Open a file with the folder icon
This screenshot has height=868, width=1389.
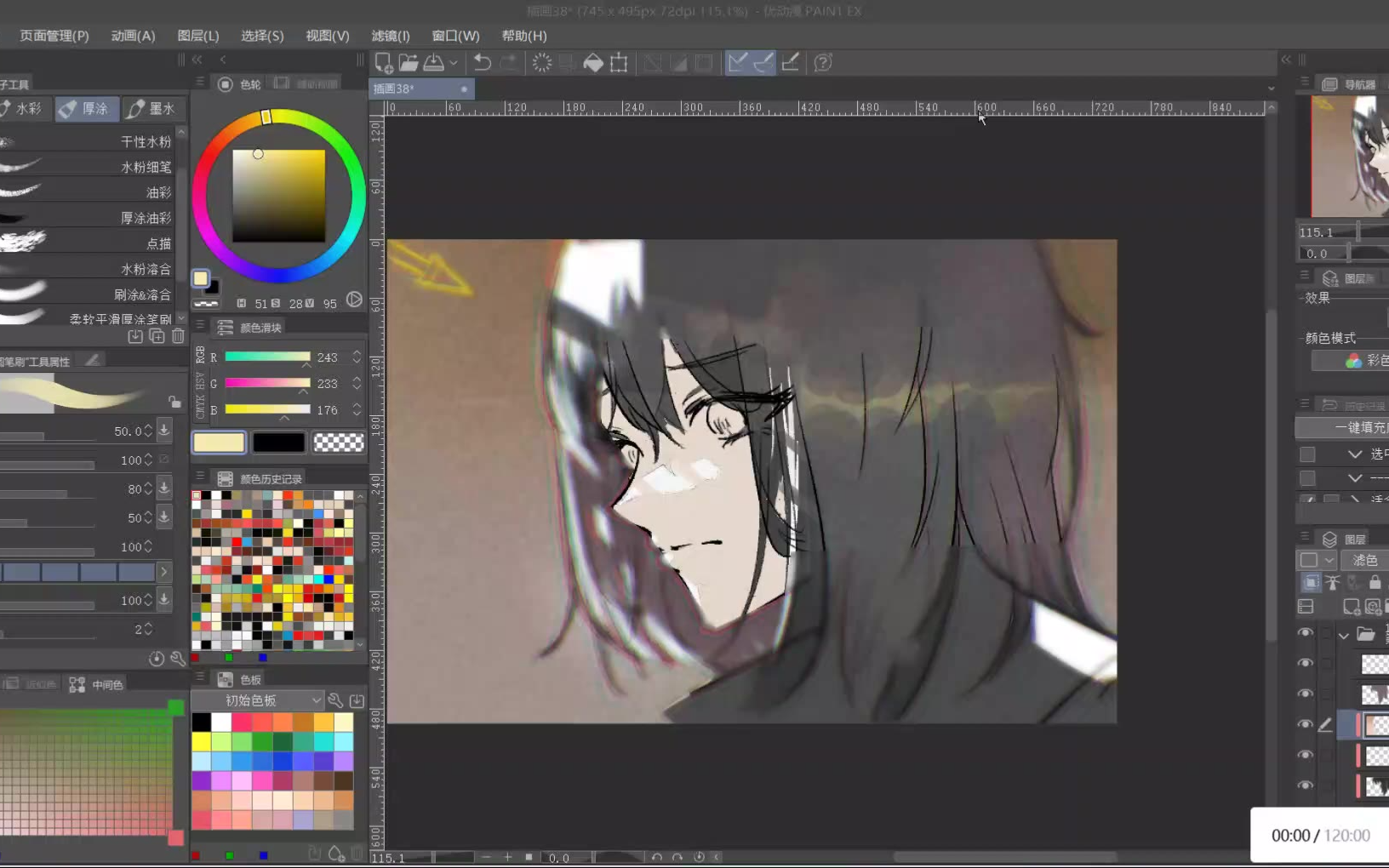click(409, 62)
